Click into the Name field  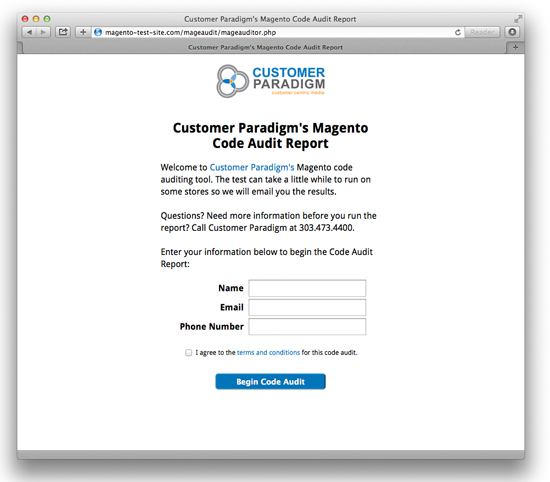click(307, 288)
